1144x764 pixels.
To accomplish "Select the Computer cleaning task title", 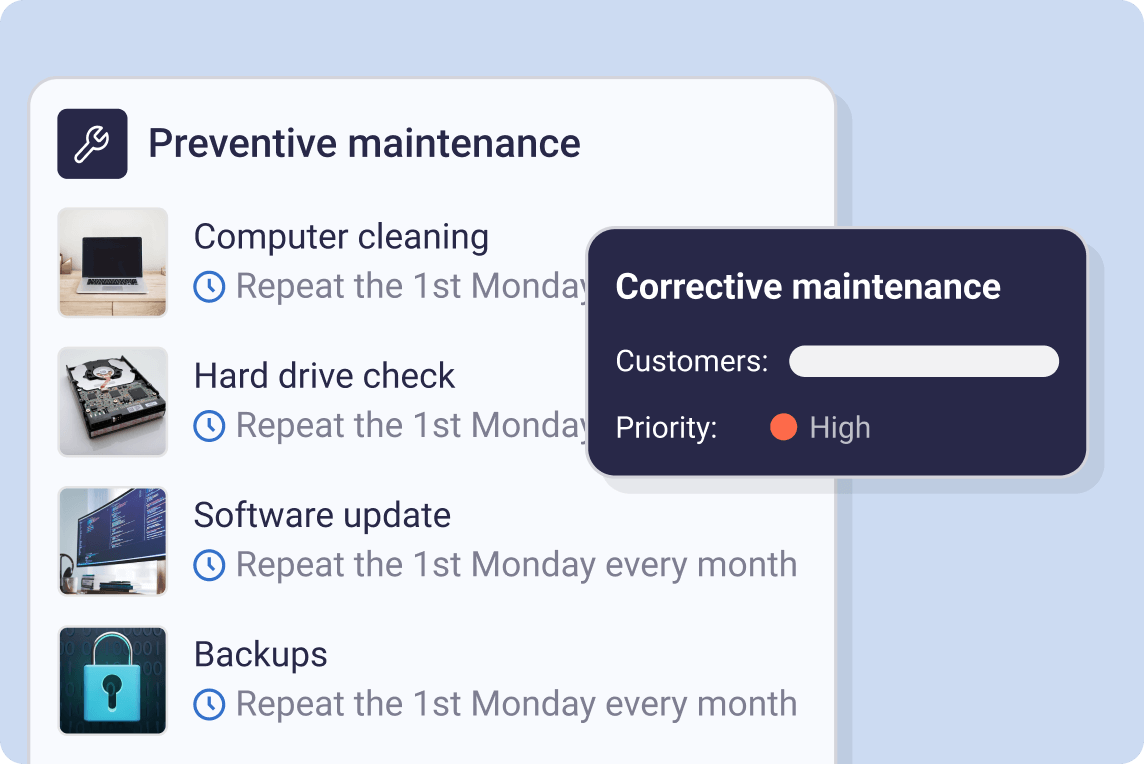I will (341, 237).
